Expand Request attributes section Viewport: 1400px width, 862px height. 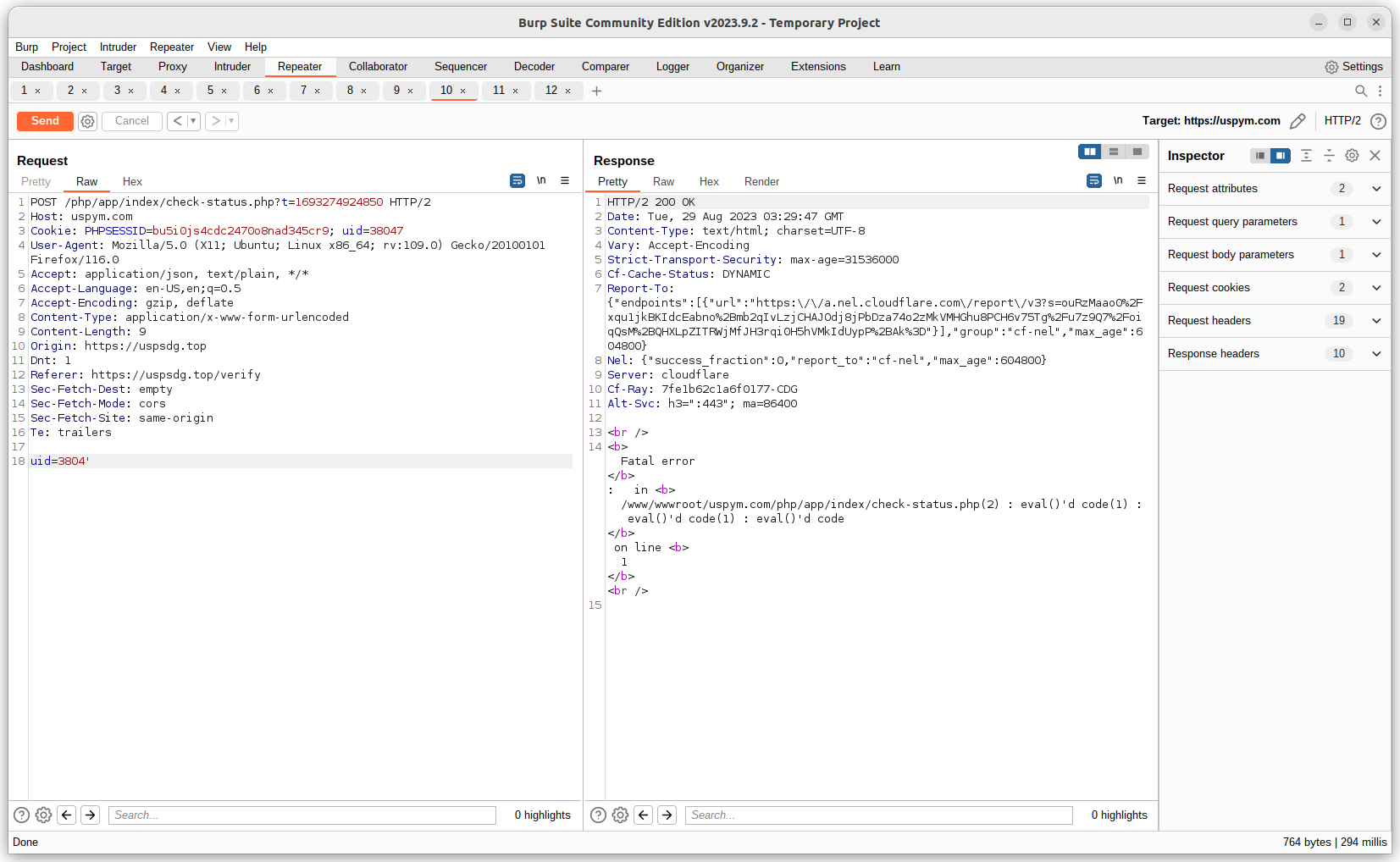point(1275,189)
